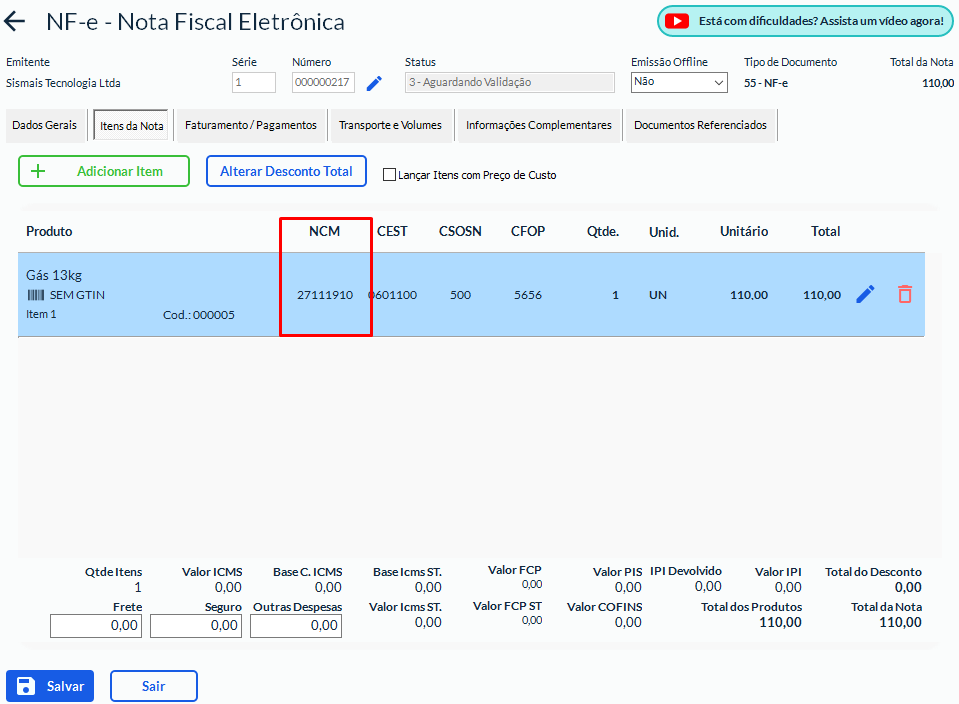Viewport: 959px width, 704px height.
Task: Click the Sair button
Action: click(153, 686)
